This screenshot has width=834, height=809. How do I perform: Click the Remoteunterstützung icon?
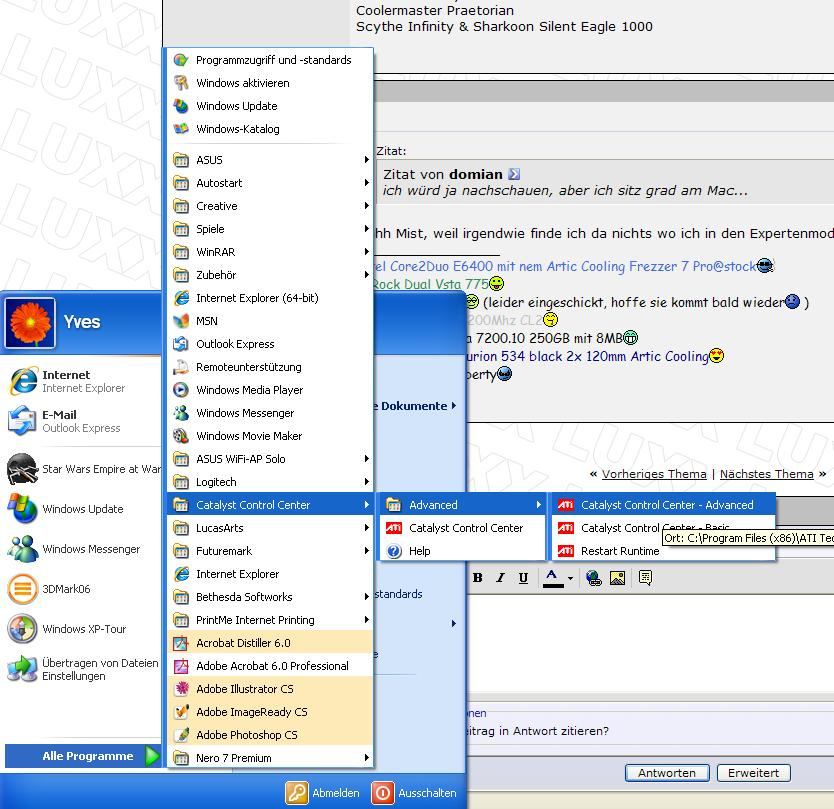[181, 367]
